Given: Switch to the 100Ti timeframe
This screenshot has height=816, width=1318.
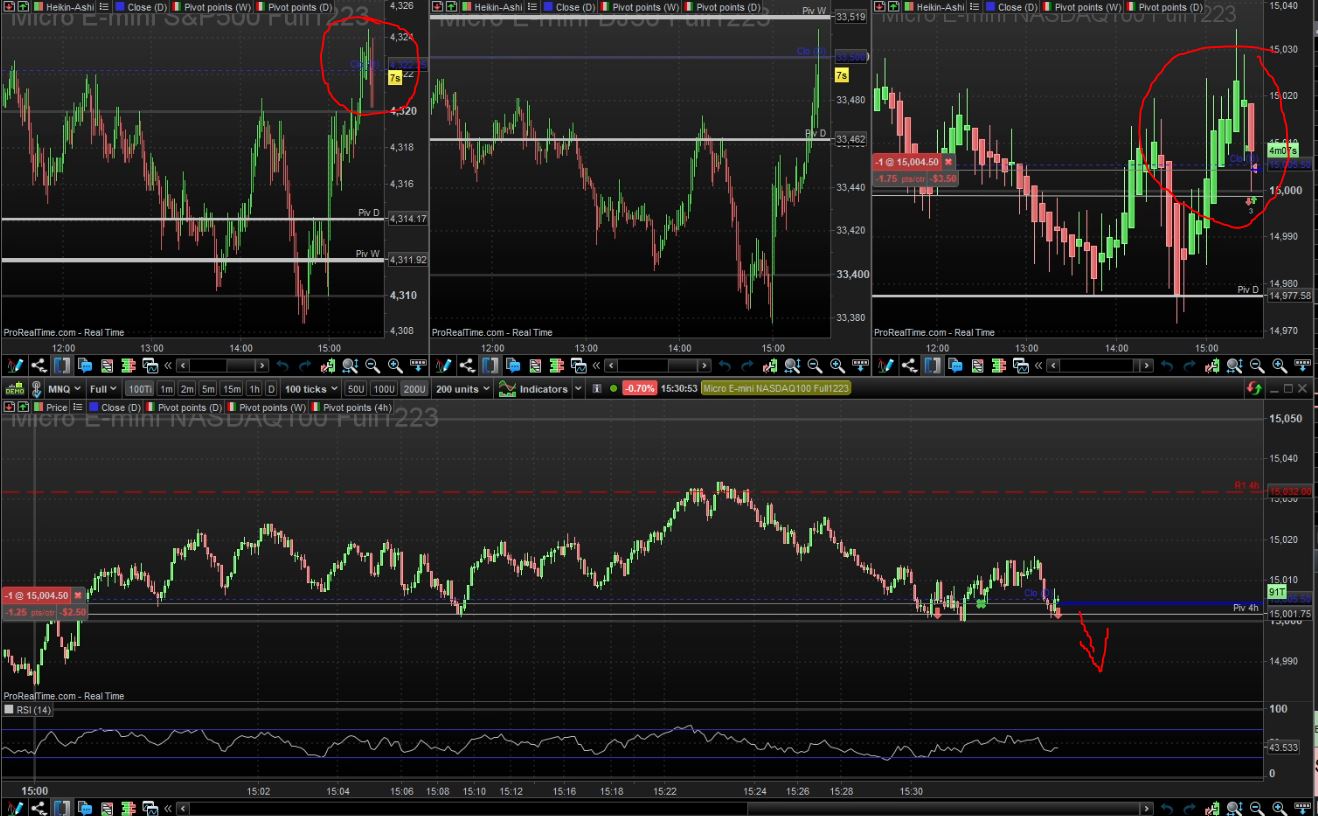Looking at the screenshot, I should [138, 389].
